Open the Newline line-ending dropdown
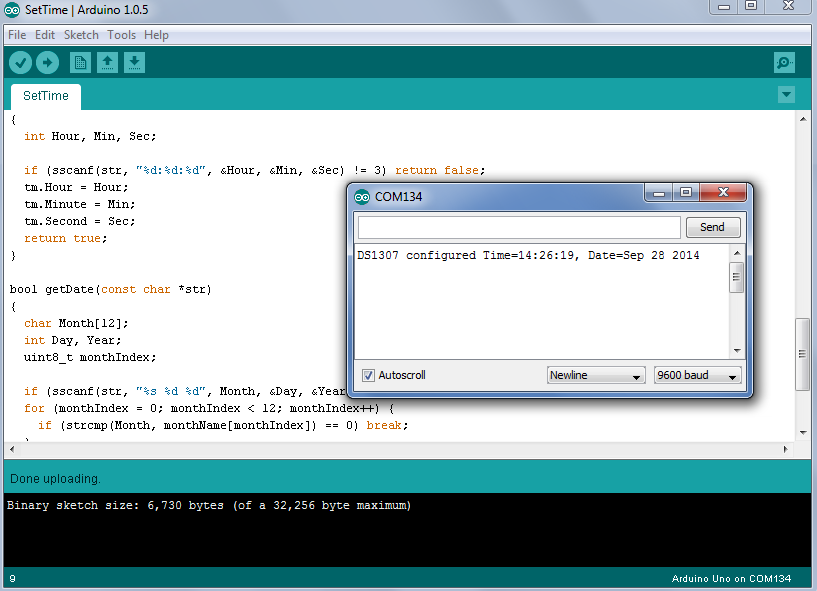This screenshot has width=817, height=591. (x=596, y=375)
